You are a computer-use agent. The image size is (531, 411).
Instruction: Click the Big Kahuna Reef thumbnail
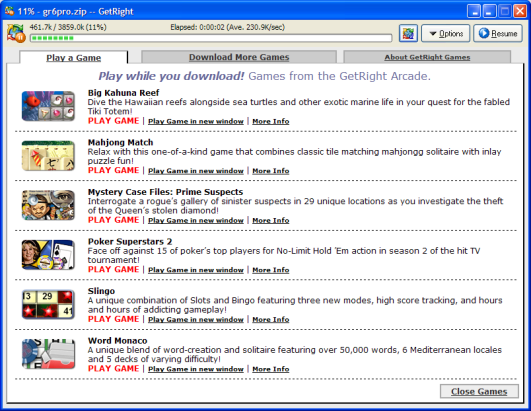(x=48, y=106)
